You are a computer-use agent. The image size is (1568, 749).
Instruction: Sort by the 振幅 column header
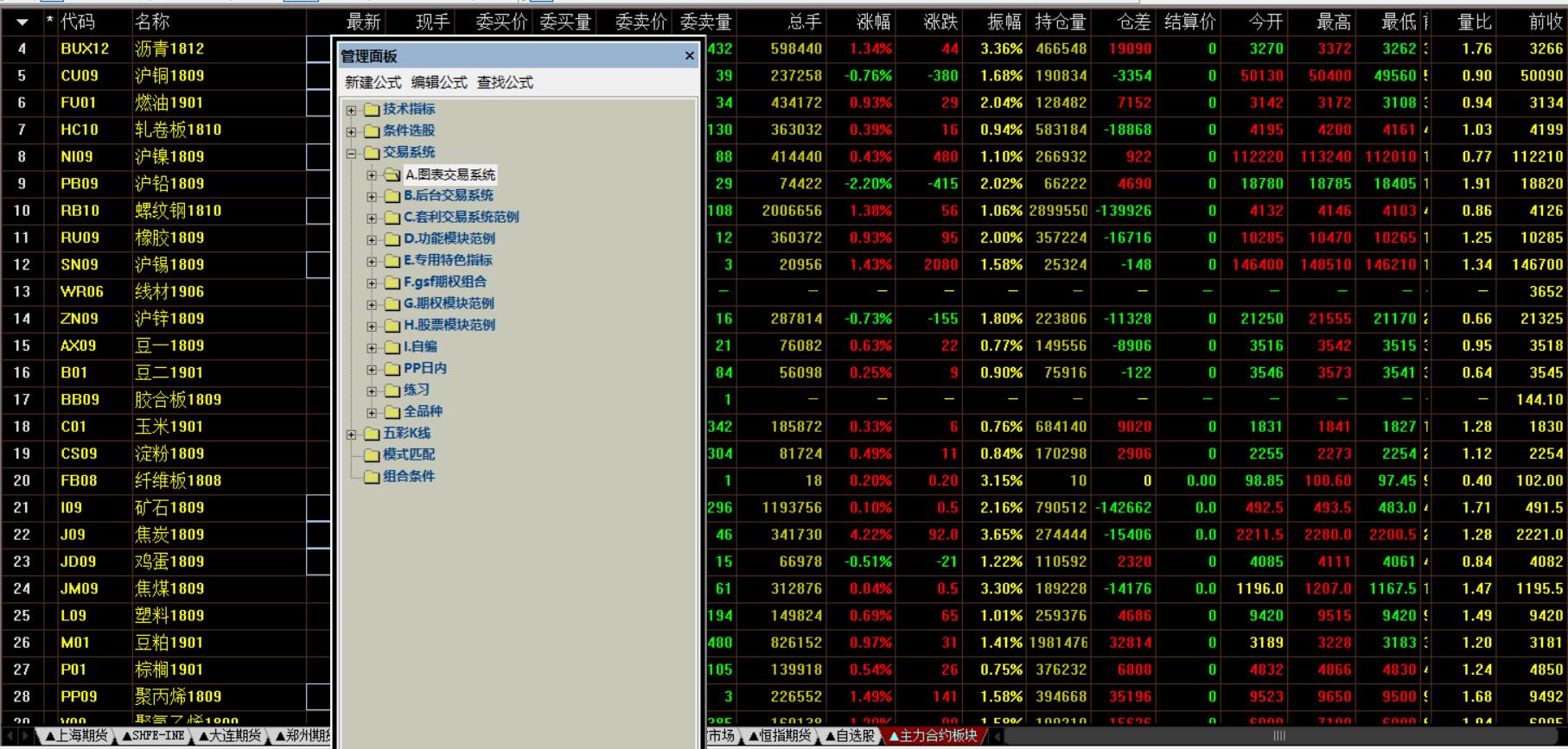tap(1004, 22)
